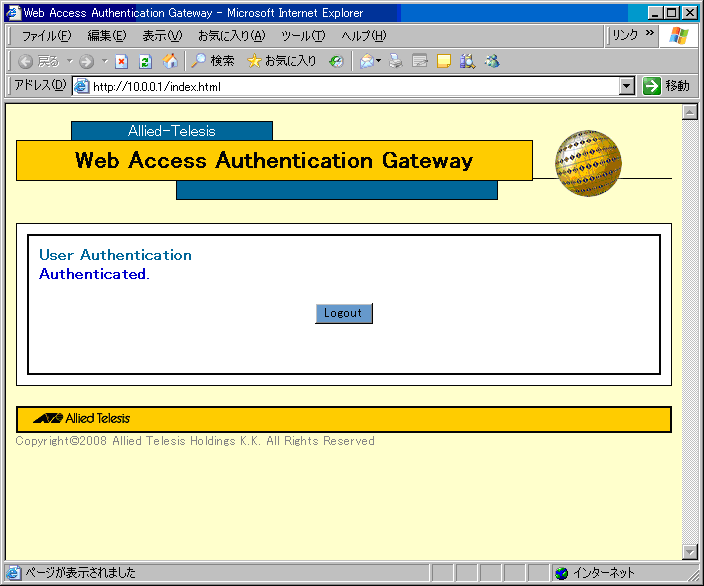Click the Stop loading icon
The height and width of the screenshot is (586, 704).
(122, 61)
